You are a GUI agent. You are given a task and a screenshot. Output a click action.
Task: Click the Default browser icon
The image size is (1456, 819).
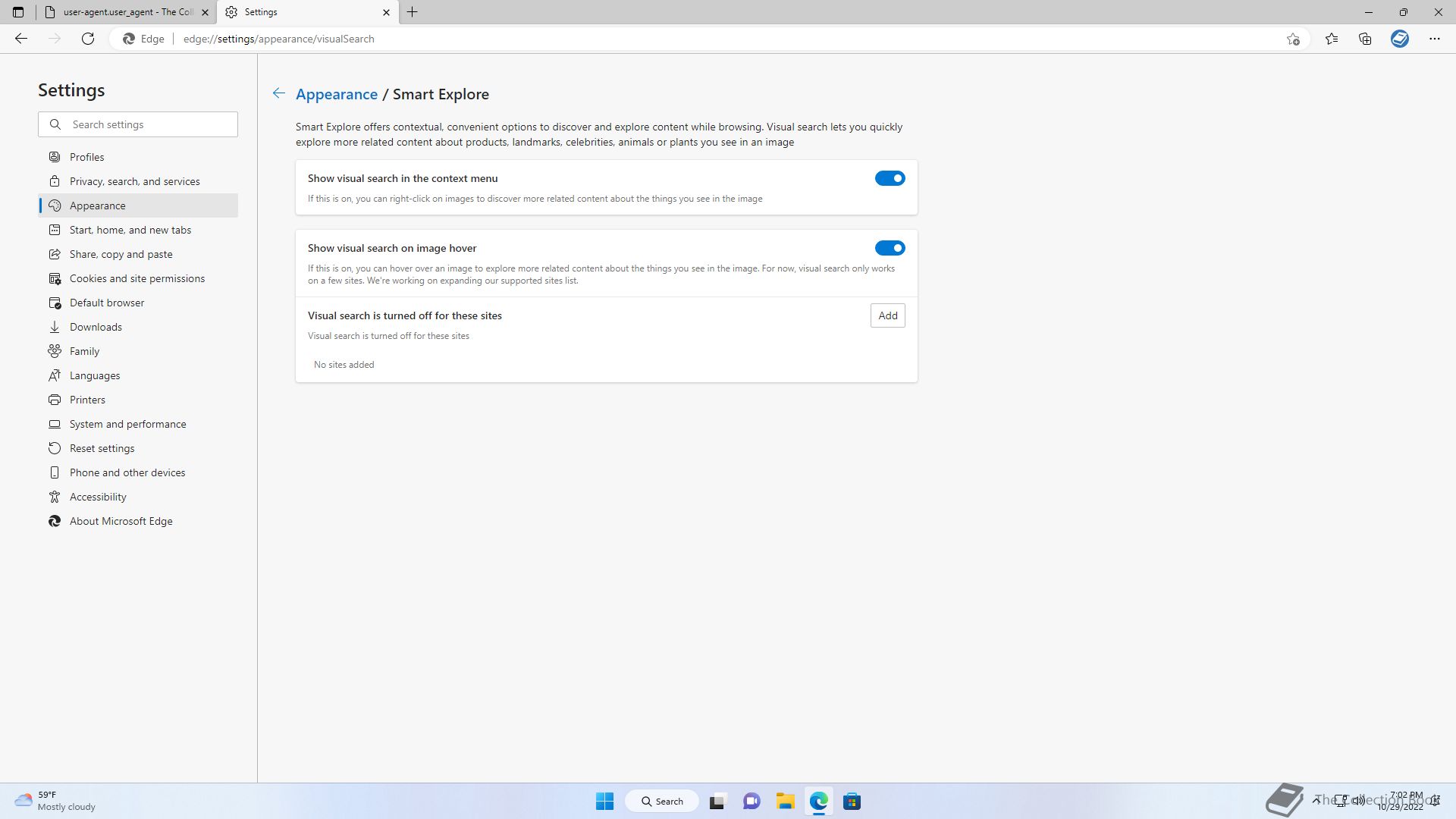pos(55,303)
